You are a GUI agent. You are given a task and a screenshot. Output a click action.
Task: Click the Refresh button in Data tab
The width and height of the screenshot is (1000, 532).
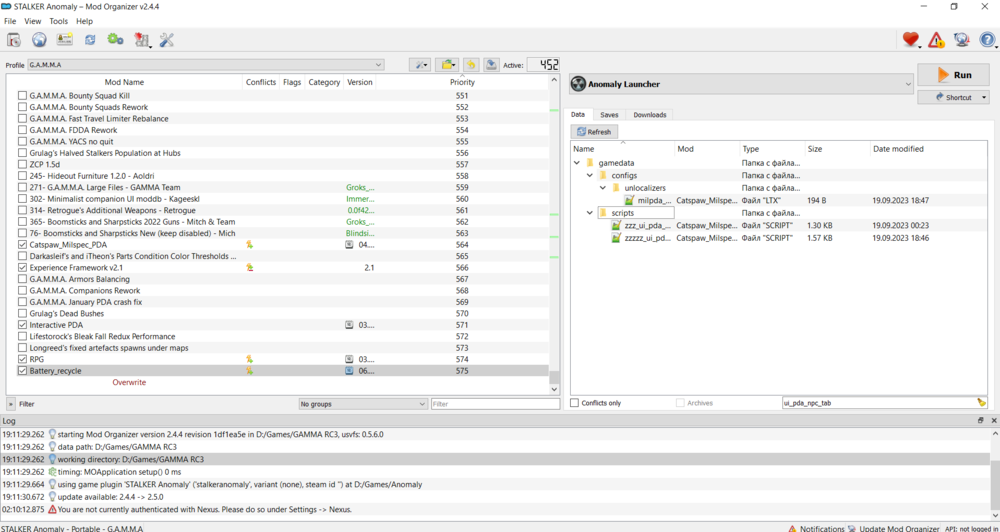pyautogui.click(x=594, y=132)
